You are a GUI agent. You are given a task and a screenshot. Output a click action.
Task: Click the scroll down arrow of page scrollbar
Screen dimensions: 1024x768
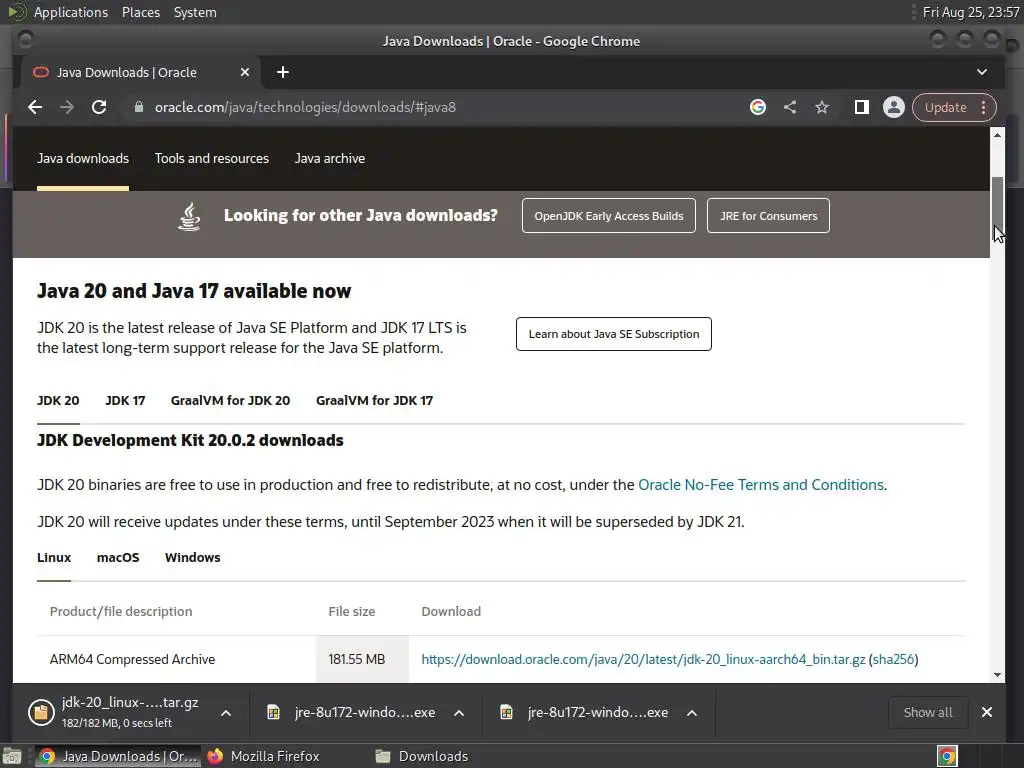[997, 675]
